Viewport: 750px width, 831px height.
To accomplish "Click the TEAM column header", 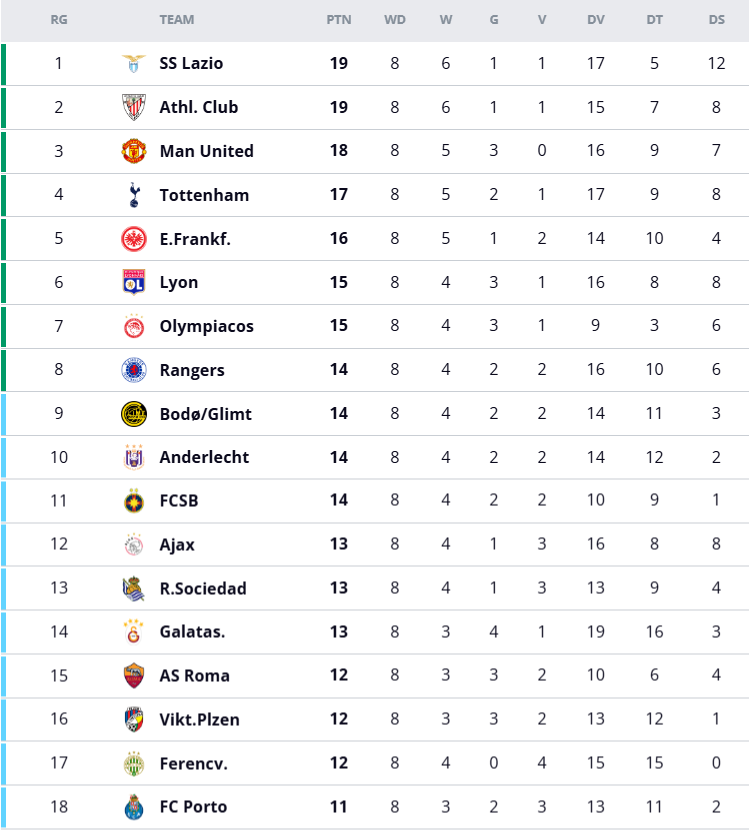I will click(176, 19).
